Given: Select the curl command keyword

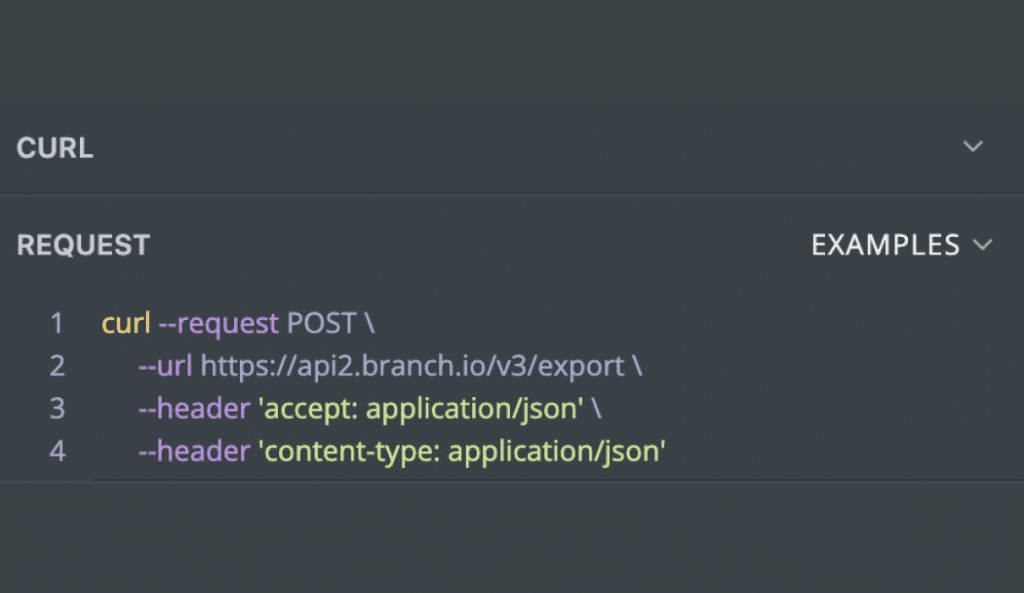Looking at the screenshot, I should [x=125, y=323].
